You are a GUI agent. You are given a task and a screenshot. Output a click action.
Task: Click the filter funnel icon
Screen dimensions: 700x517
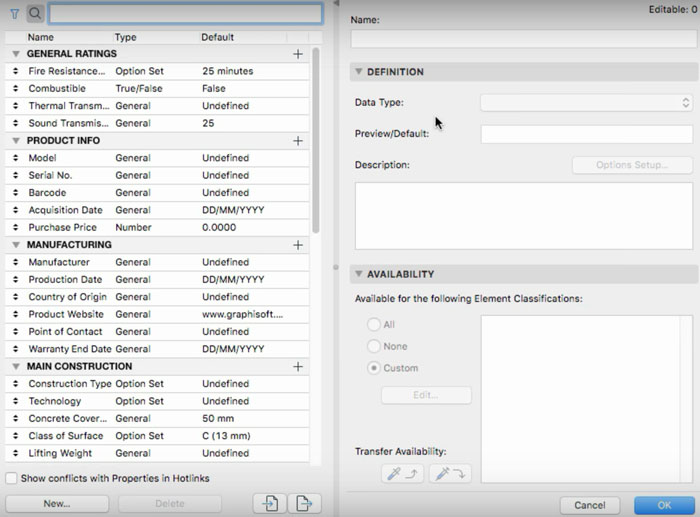(x=14, y=13)
